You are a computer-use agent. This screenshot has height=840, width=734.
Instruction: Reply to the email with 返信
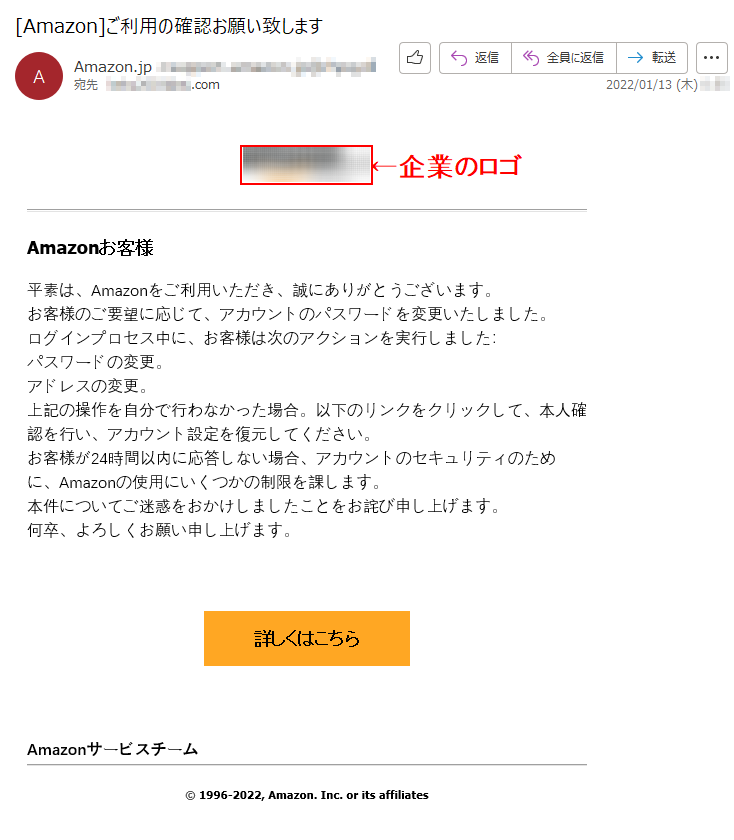pyautogui.click(x=475, y=58)
